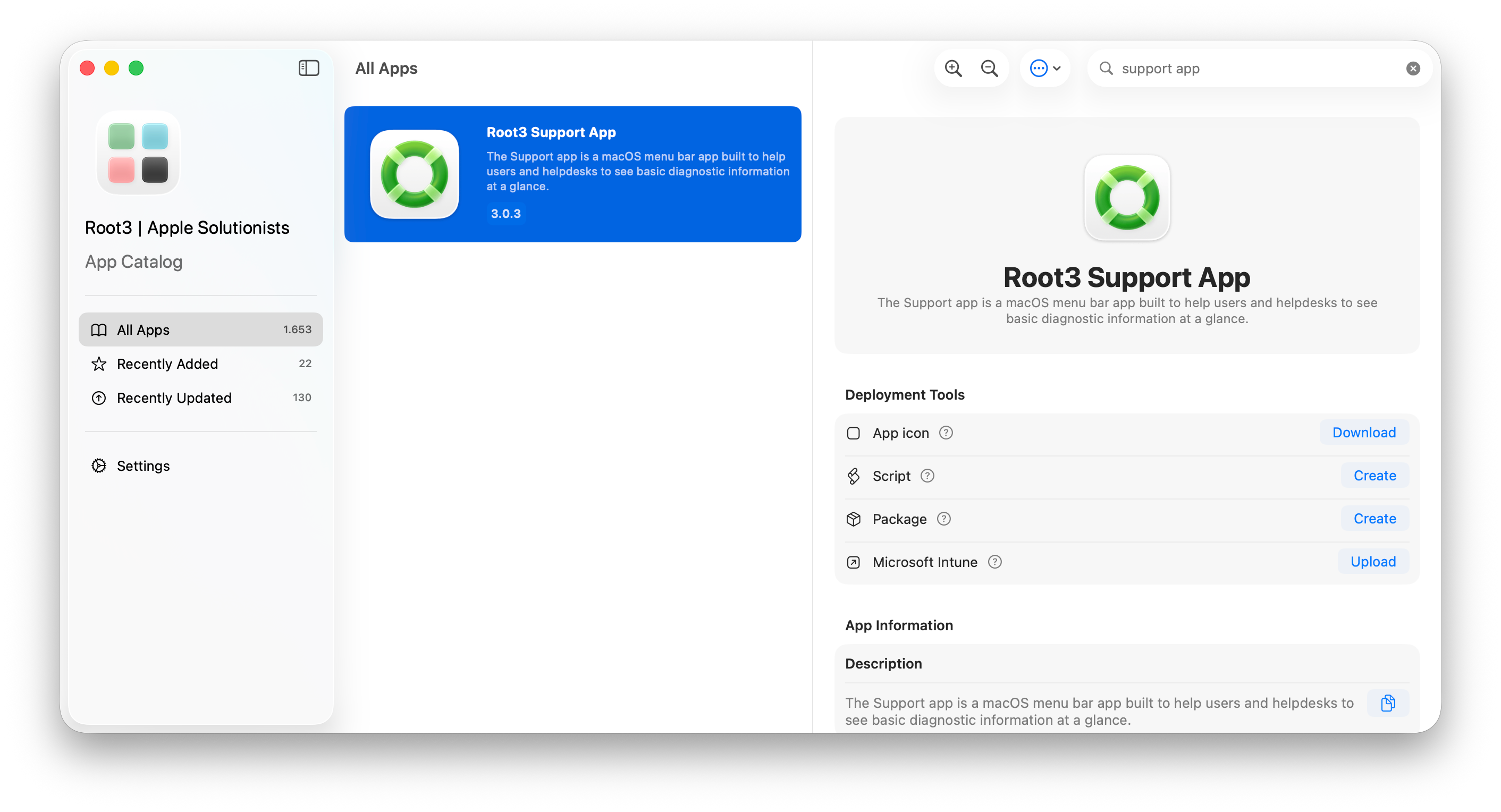Click the Package box icon

pyautogui.click(x=853, y=519)
